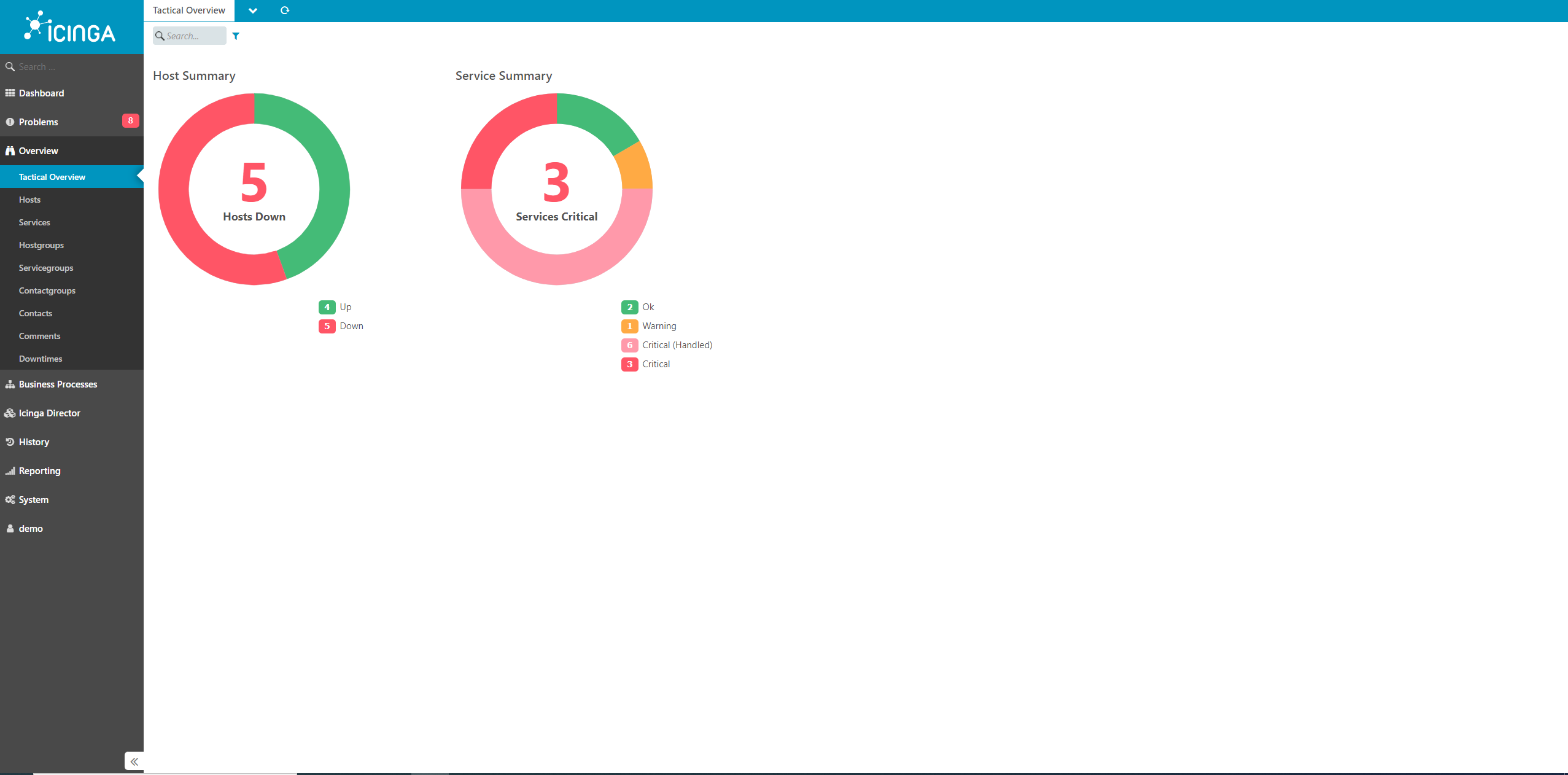The height and width of the screenshot is (775, 1568).
Task: Open the tab dropdown chevron
Action: 252,10
